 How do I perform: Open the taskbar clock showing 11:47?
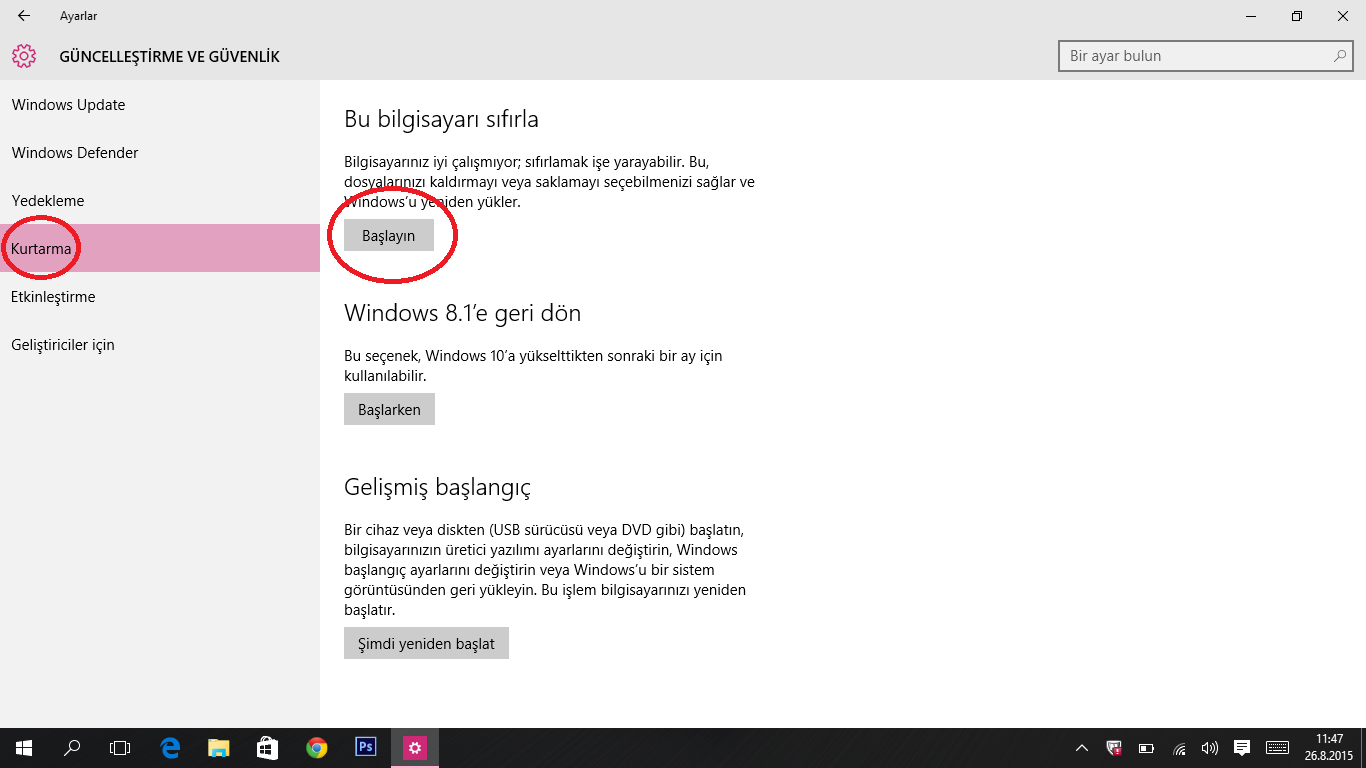[x=1330, y=748]
